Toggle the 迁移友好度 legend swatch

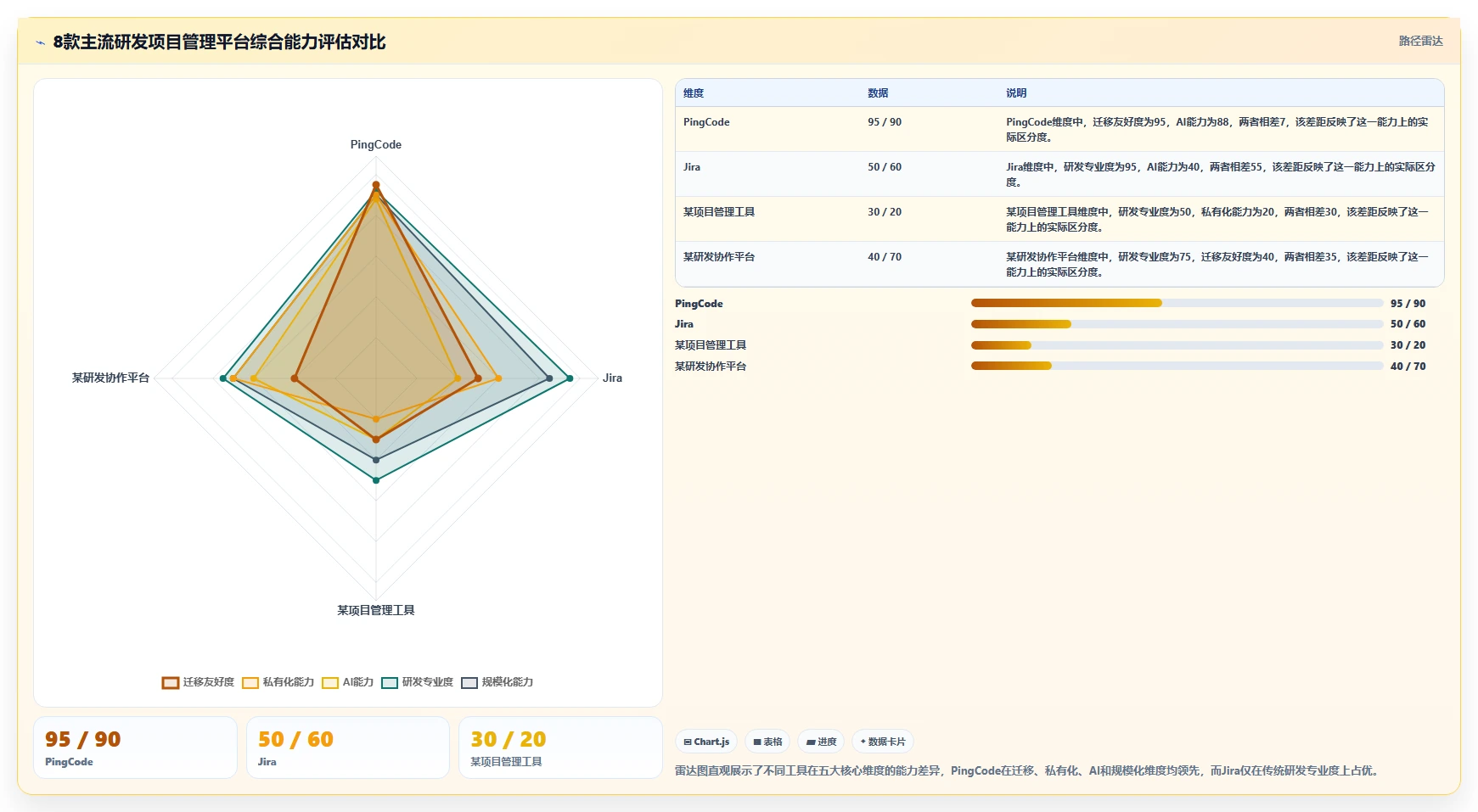(171, 683)
